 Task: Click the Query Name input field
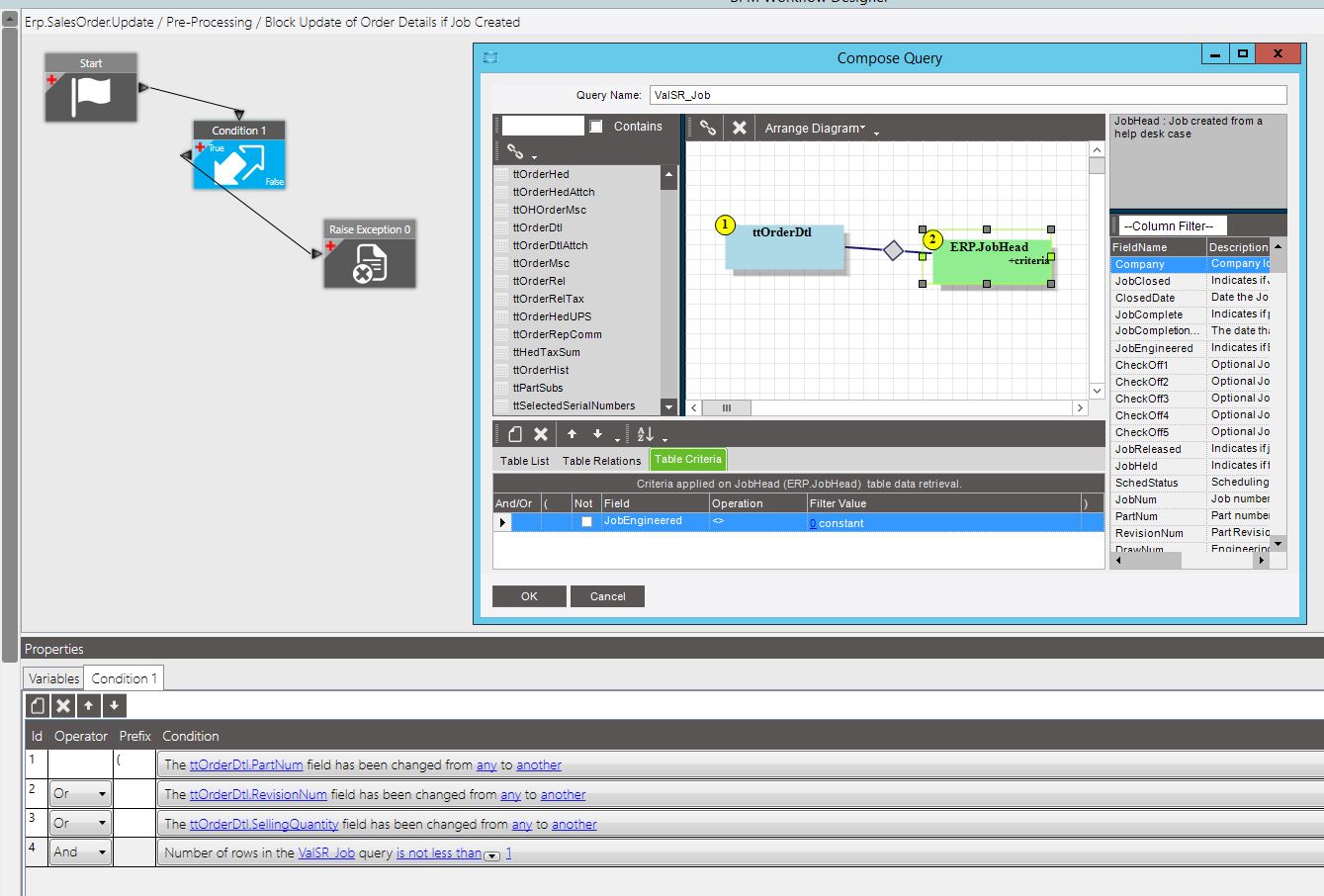pos(968,95)
